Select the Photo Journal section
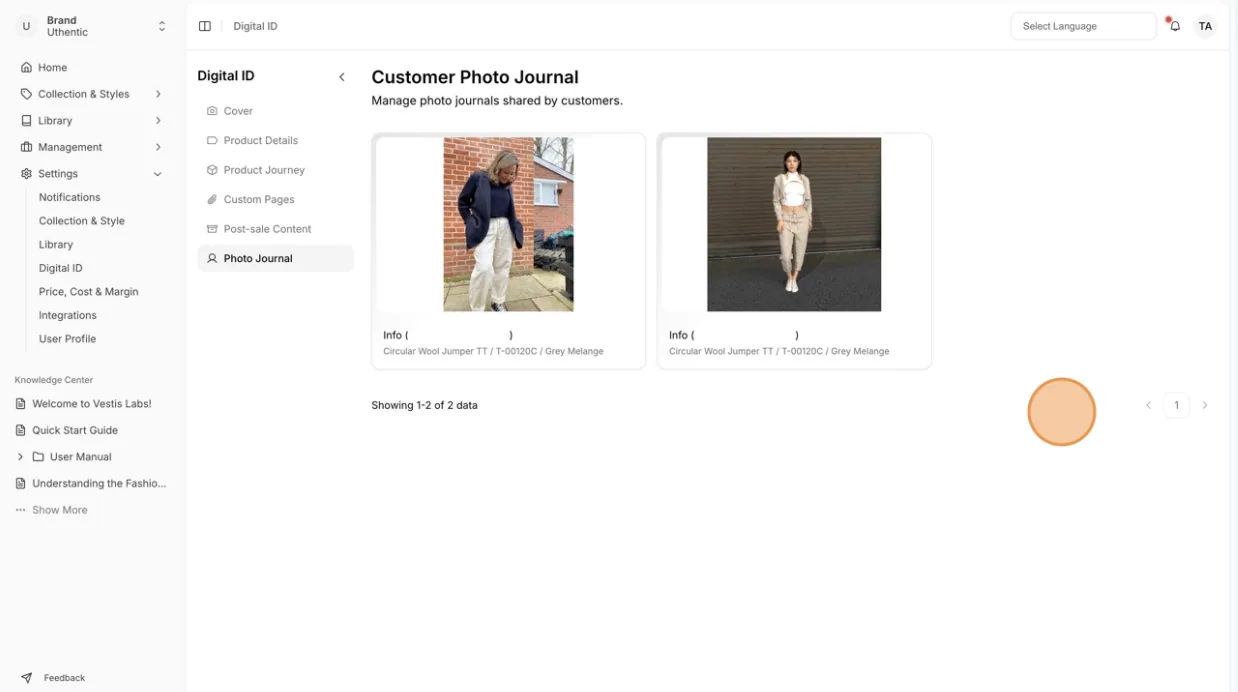The image size is (1238, 692). (x=276, y=259)
